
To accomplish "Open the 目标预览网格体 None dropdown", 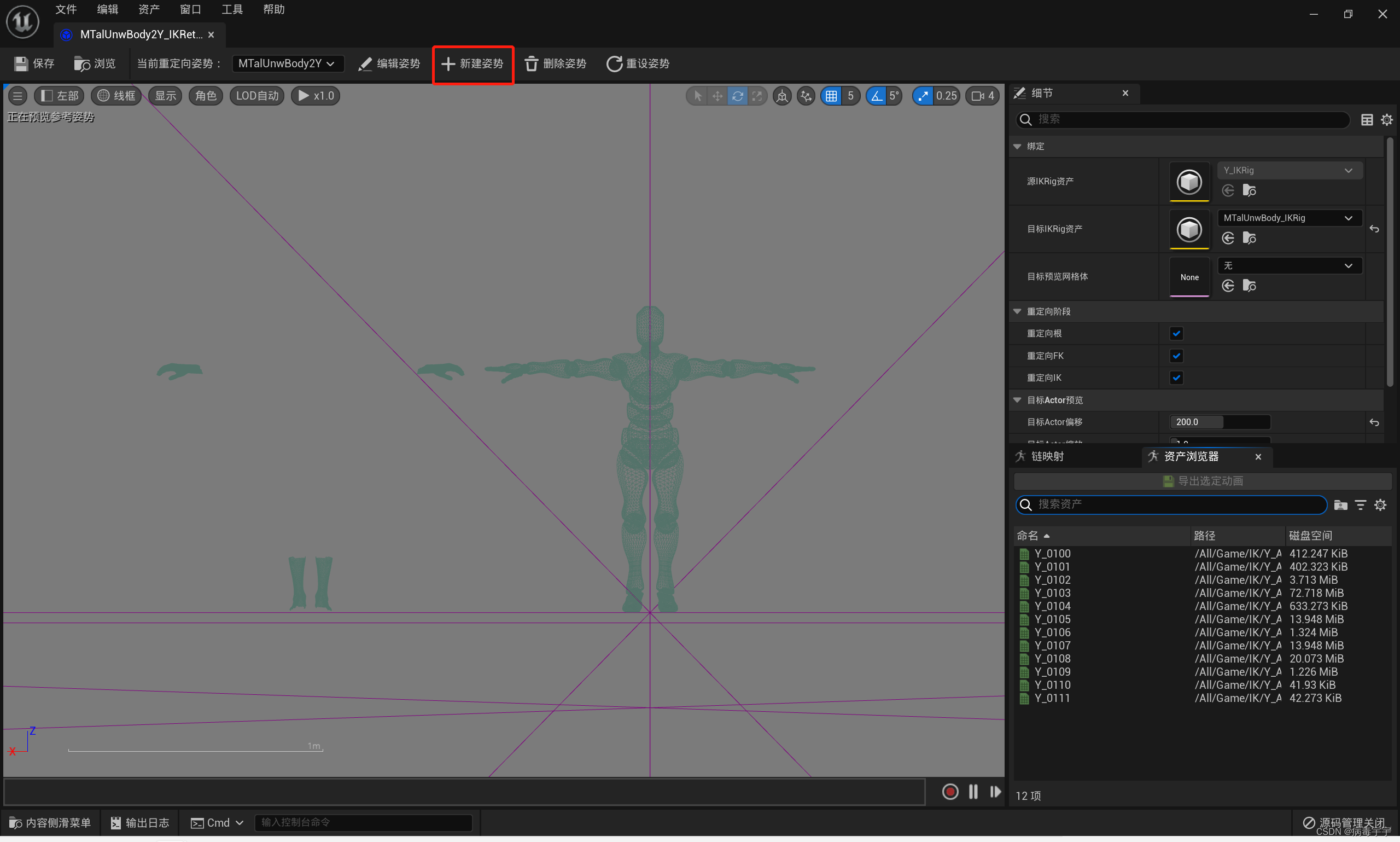I will pos(1288,265).
